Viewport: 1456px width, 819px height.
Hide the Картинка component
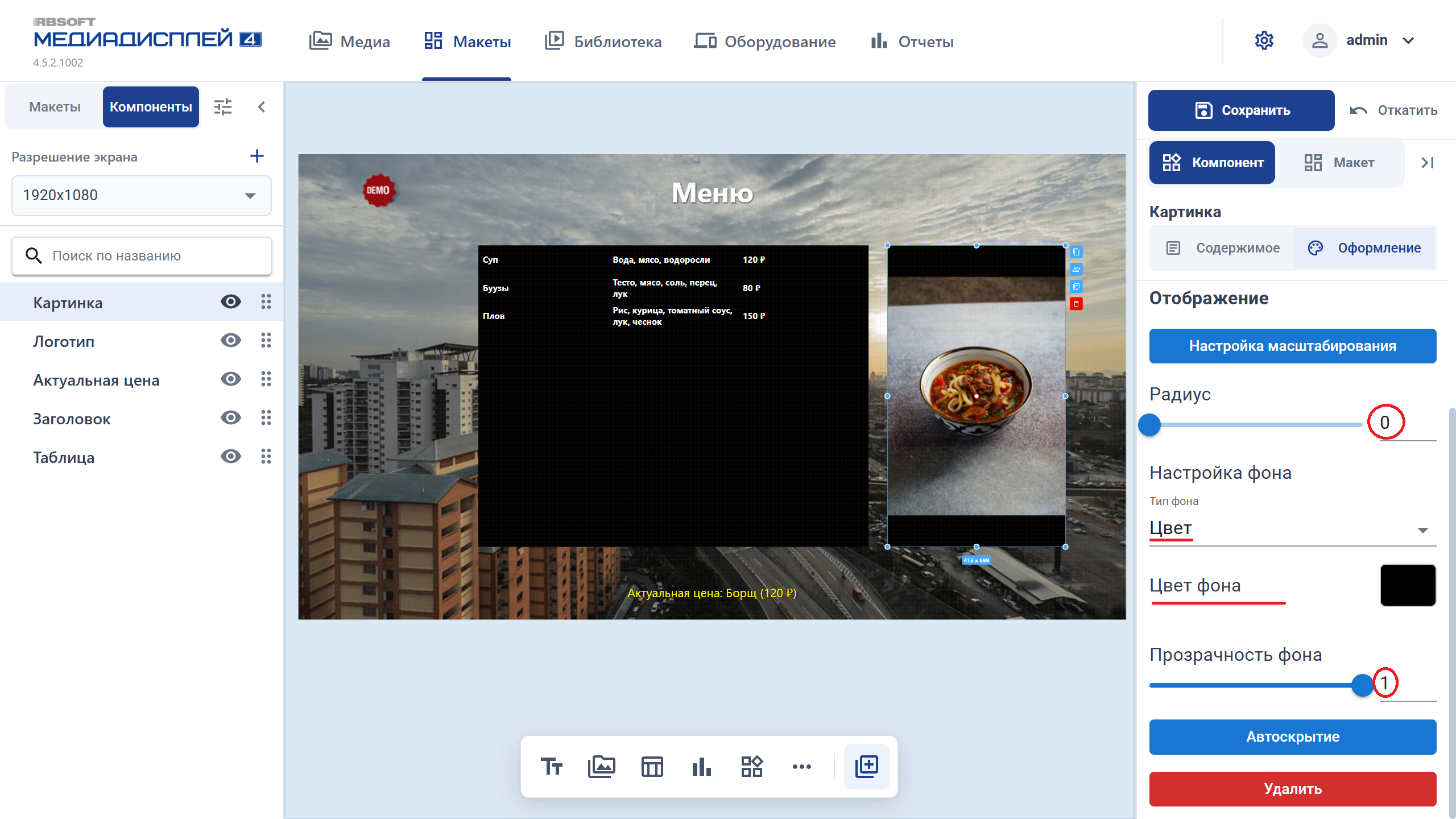(x=231, y=302)
